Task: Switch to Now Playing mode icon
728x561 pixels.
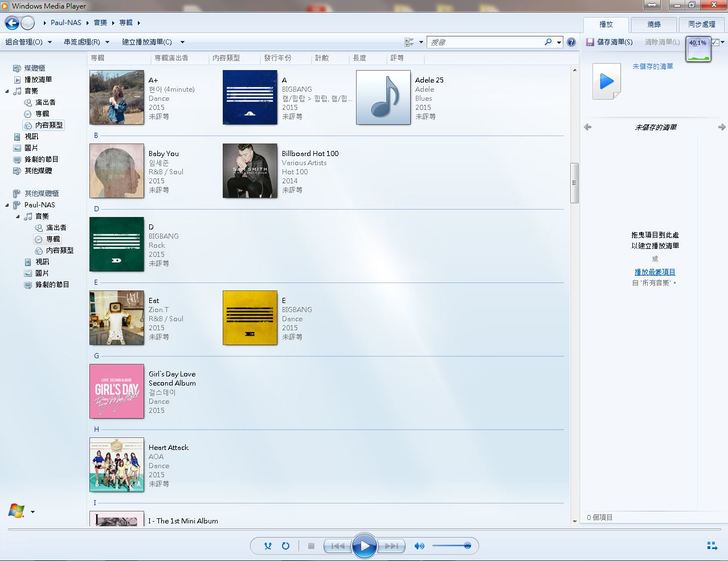Action: pos(711,546)
